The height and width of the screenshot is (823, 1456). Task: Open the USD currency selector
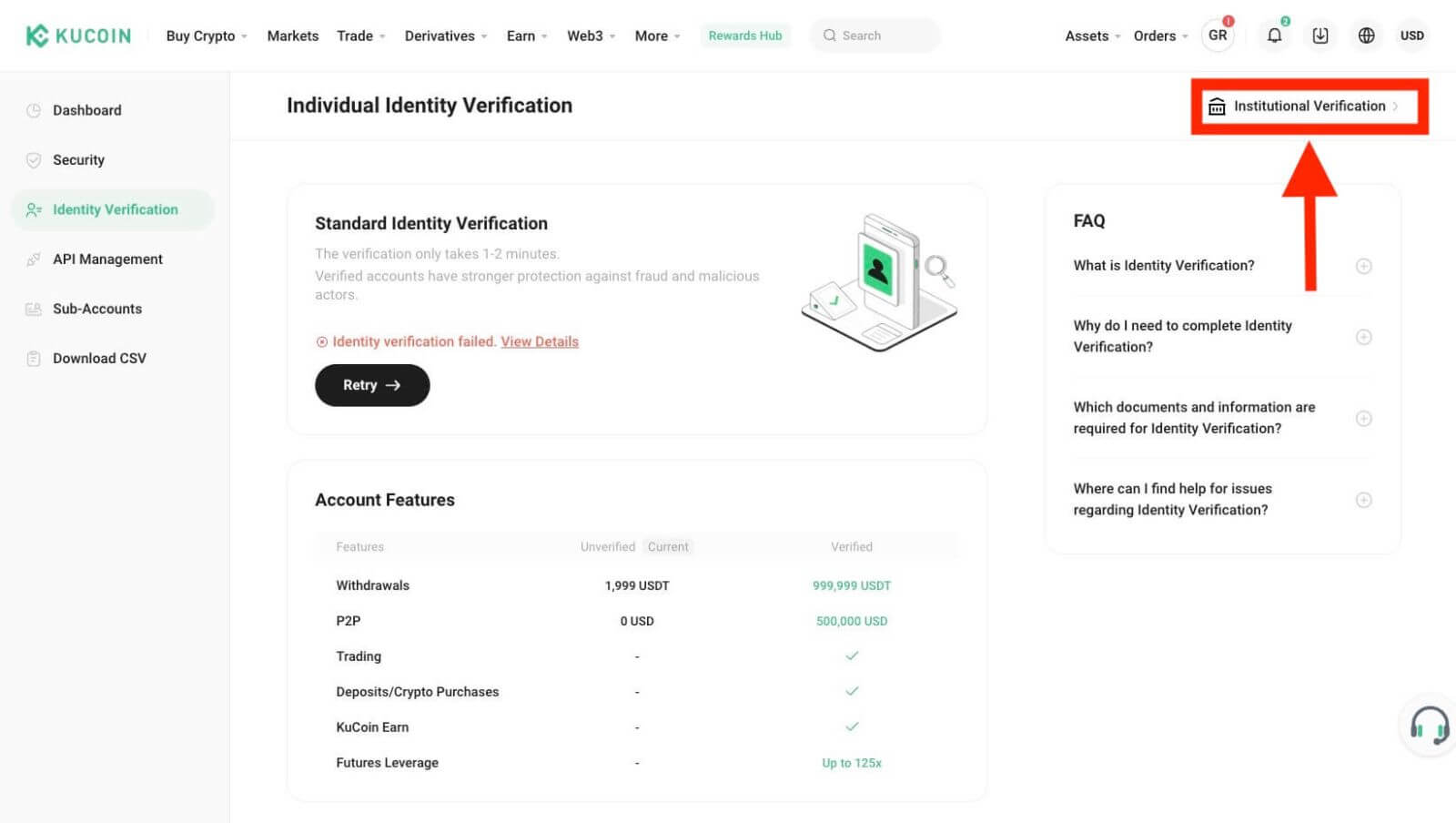click(x=1412, y=36)
